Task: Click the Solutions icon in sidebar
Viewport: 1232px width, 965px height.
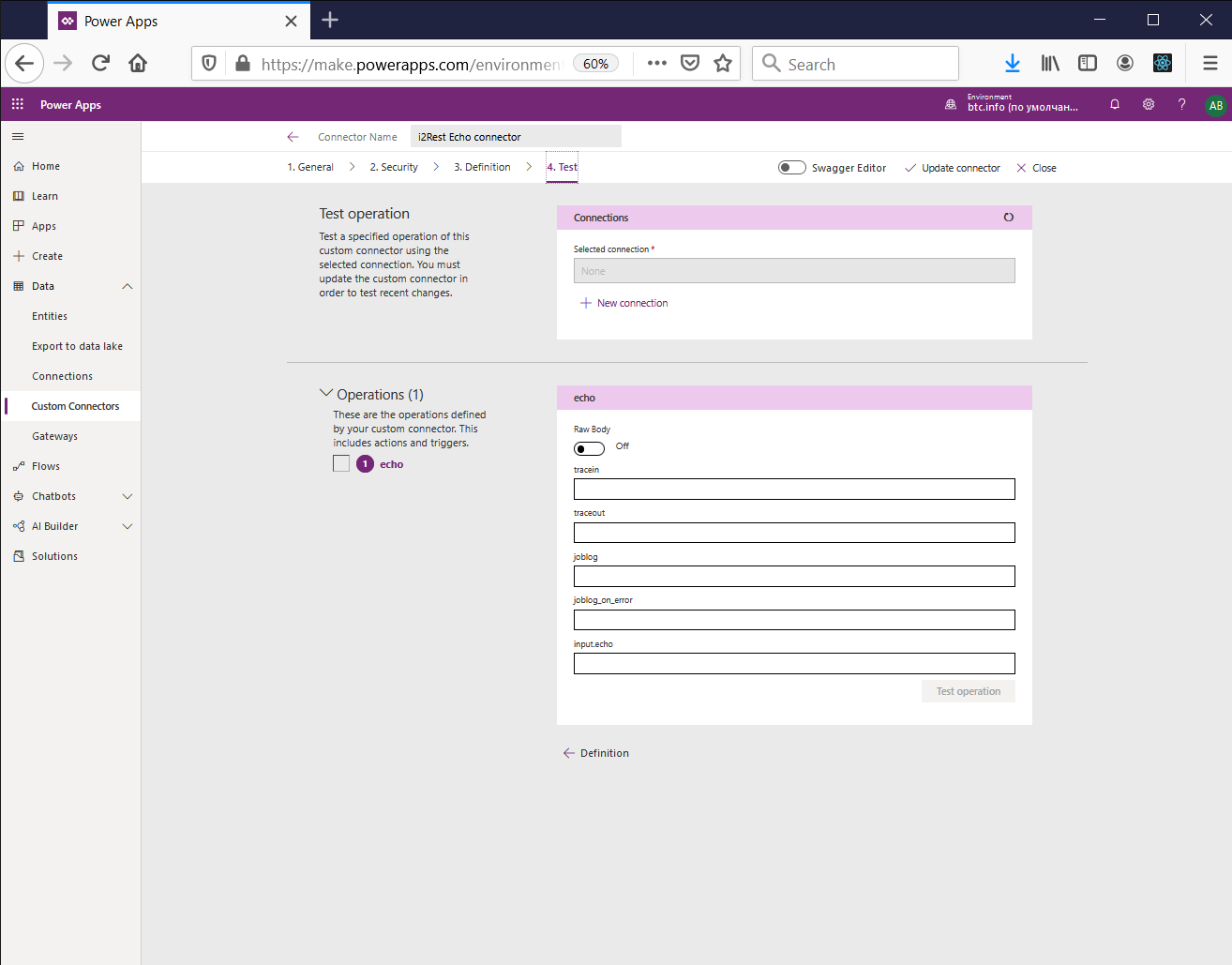Action: pyautogui.click(x=19, y=556)
